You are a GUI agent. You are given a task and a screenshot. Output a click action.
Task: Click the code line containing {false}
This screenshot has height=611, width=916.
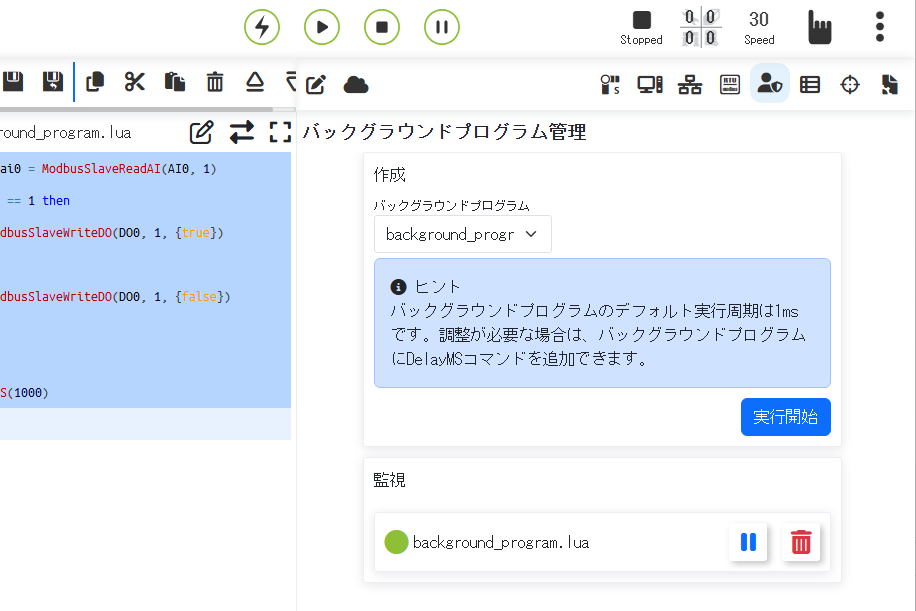click(x=145, y=297)
